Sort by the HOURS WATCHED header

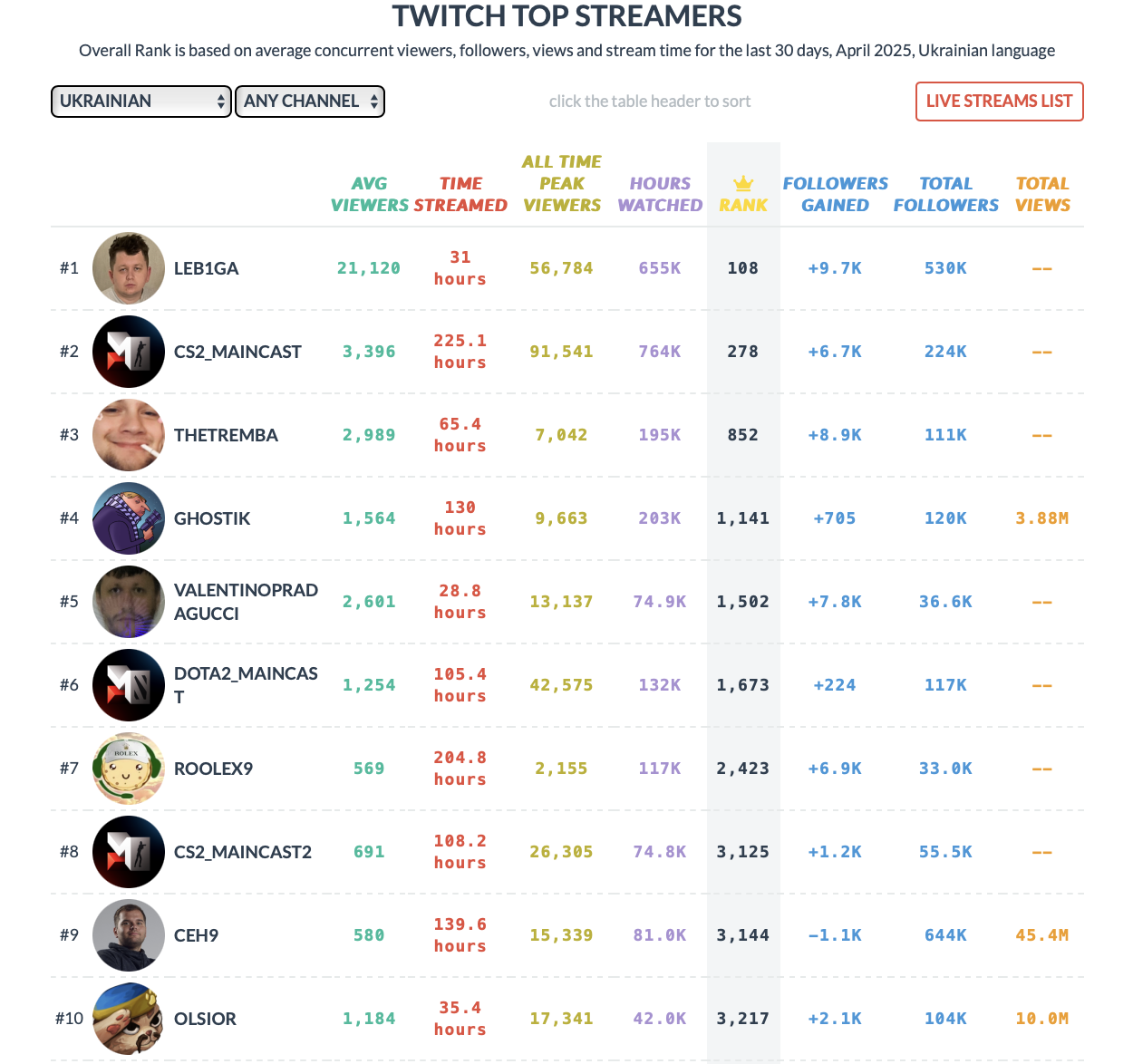[659, 194]
